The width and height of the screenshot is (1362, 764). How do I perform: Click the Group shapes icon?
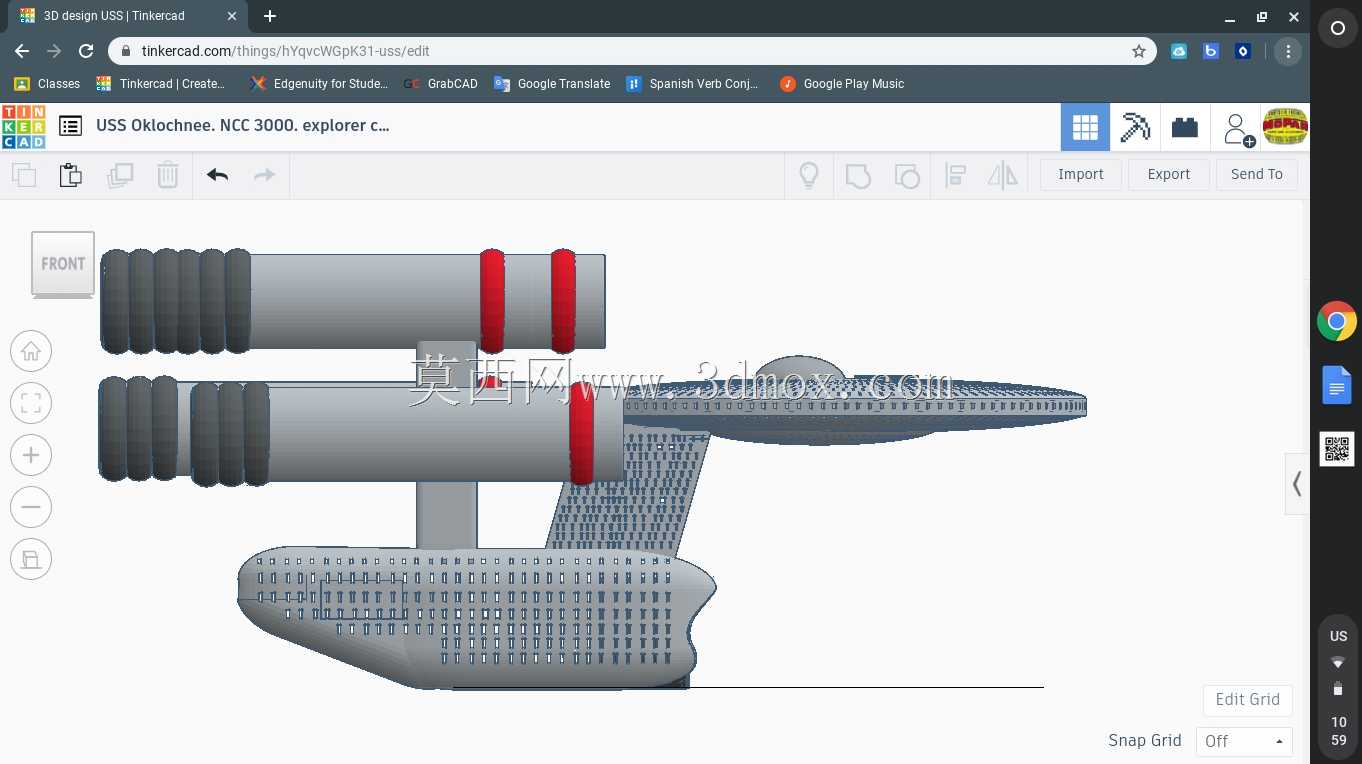[x=858, y=176]
